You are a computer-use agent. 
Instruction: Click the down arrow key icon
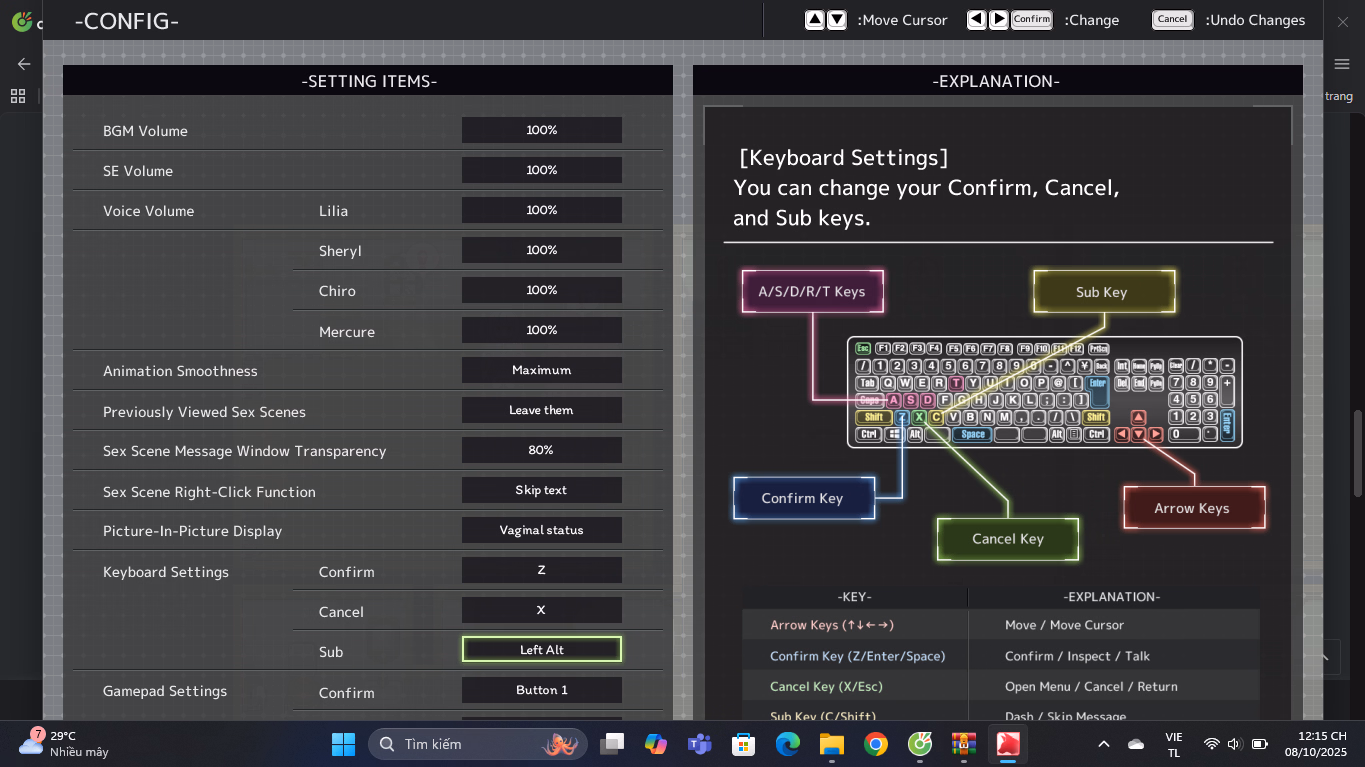(837, 20)
